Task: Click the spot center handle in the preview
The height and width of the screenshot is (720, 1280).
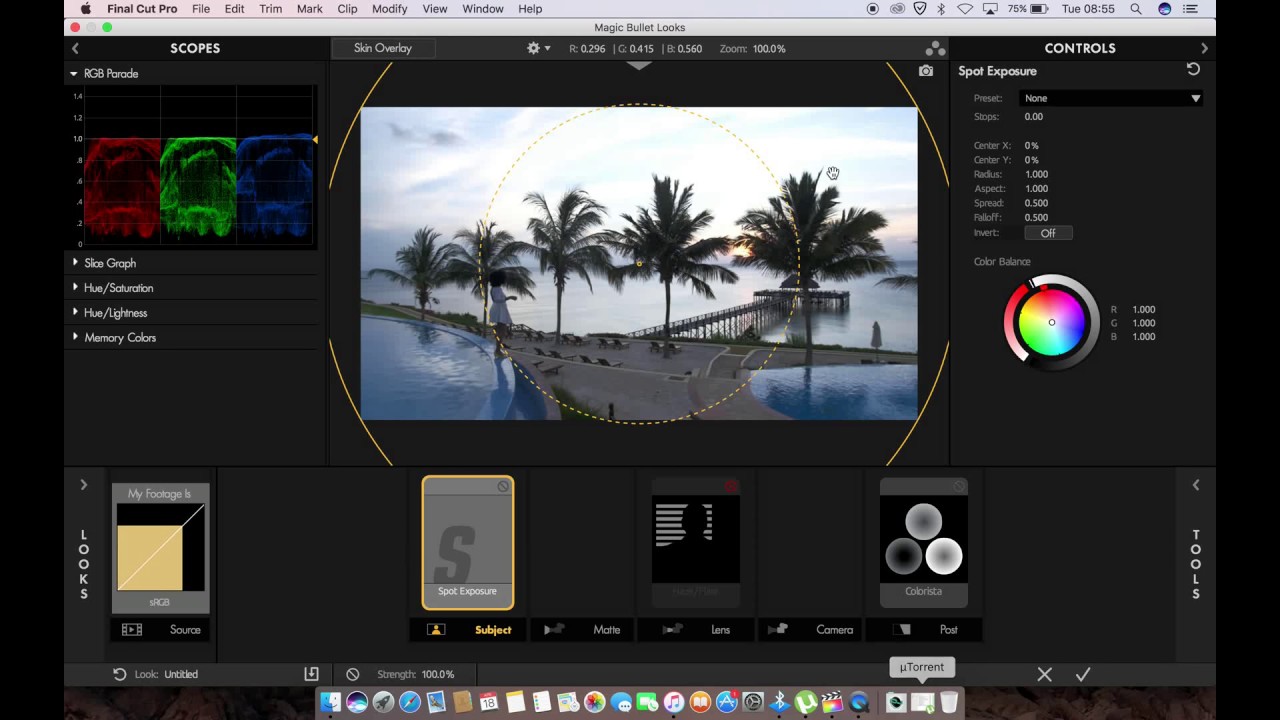Action: pos(639,264)
